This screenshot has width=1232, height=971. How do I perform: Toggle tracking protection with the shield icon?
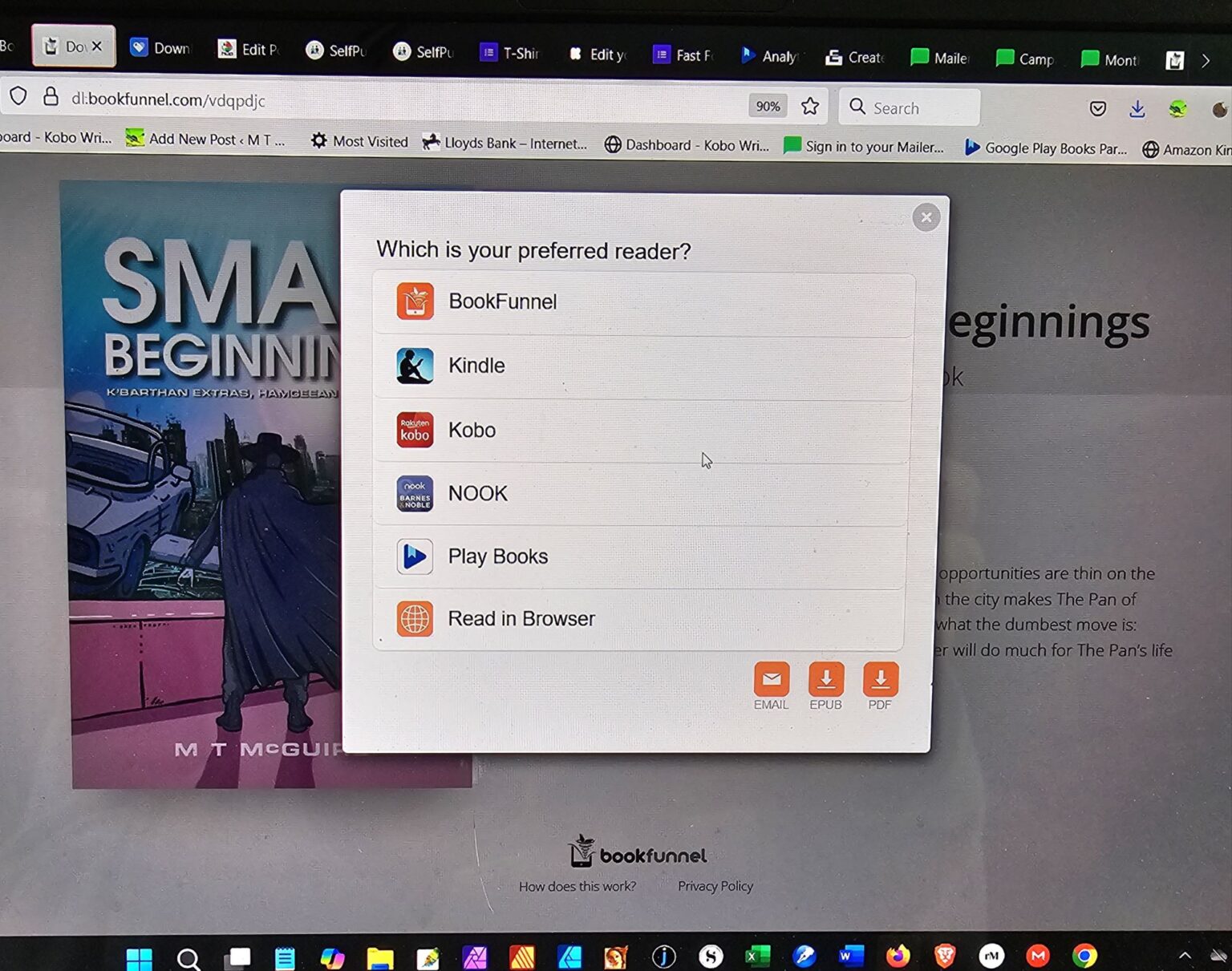pyautogui.click(x=18, y=96)
